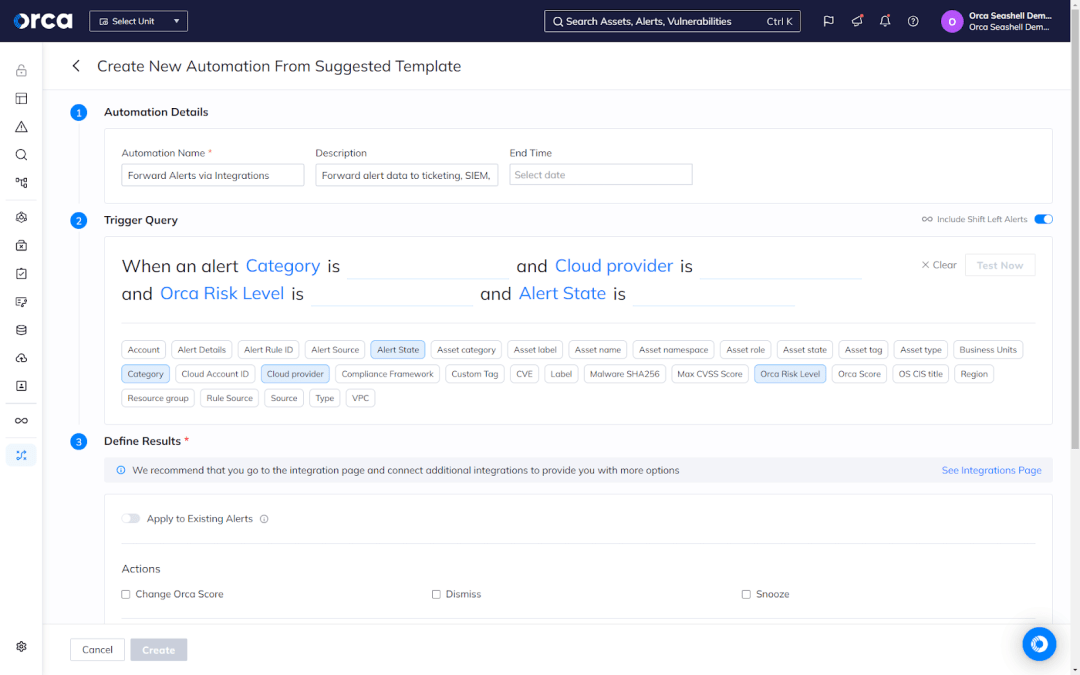Viewport: 1080px width, 675px height.
Task: Open the database cylinder sidebar icon
Action: coord(21,331)
